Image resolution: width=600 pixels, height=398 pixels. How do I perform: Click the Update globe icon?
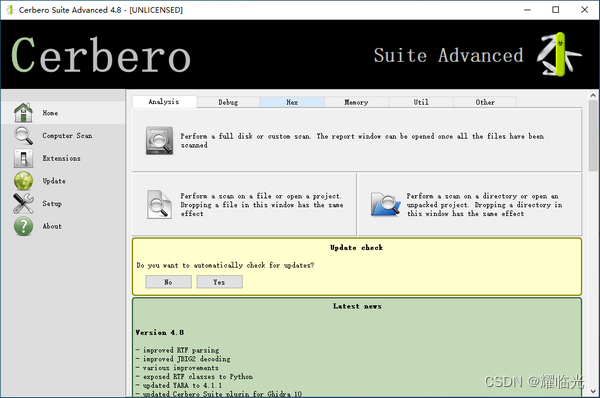(23, 181)
